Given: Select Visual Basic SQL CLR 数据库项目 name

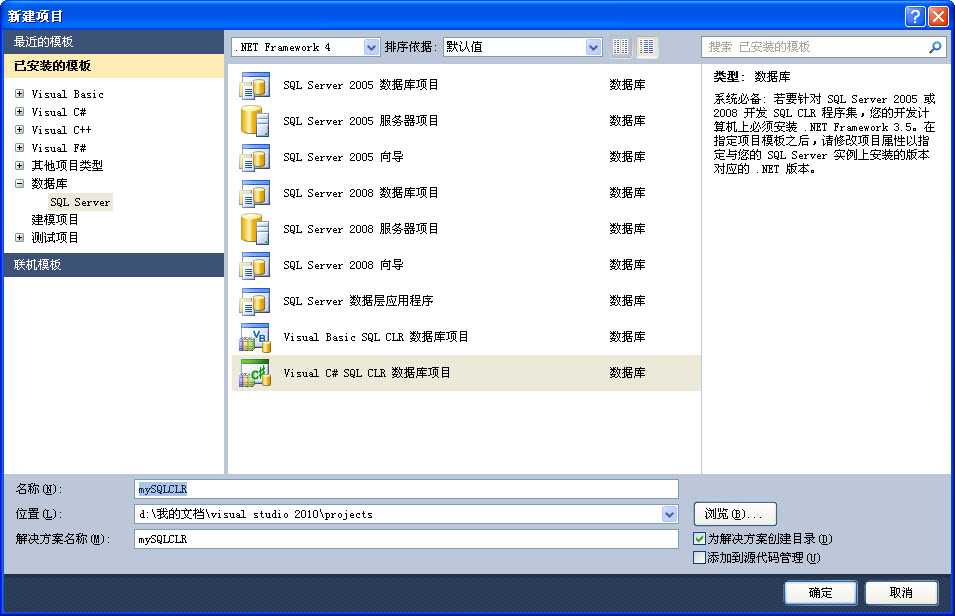Looking at the screenshot, I should coord(376,337).
